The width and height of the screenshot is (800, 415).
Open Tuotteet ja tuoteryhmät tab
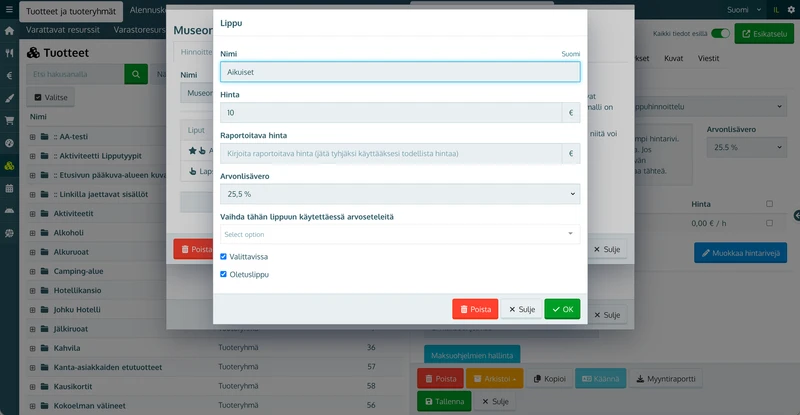click(x=71, y=11)
